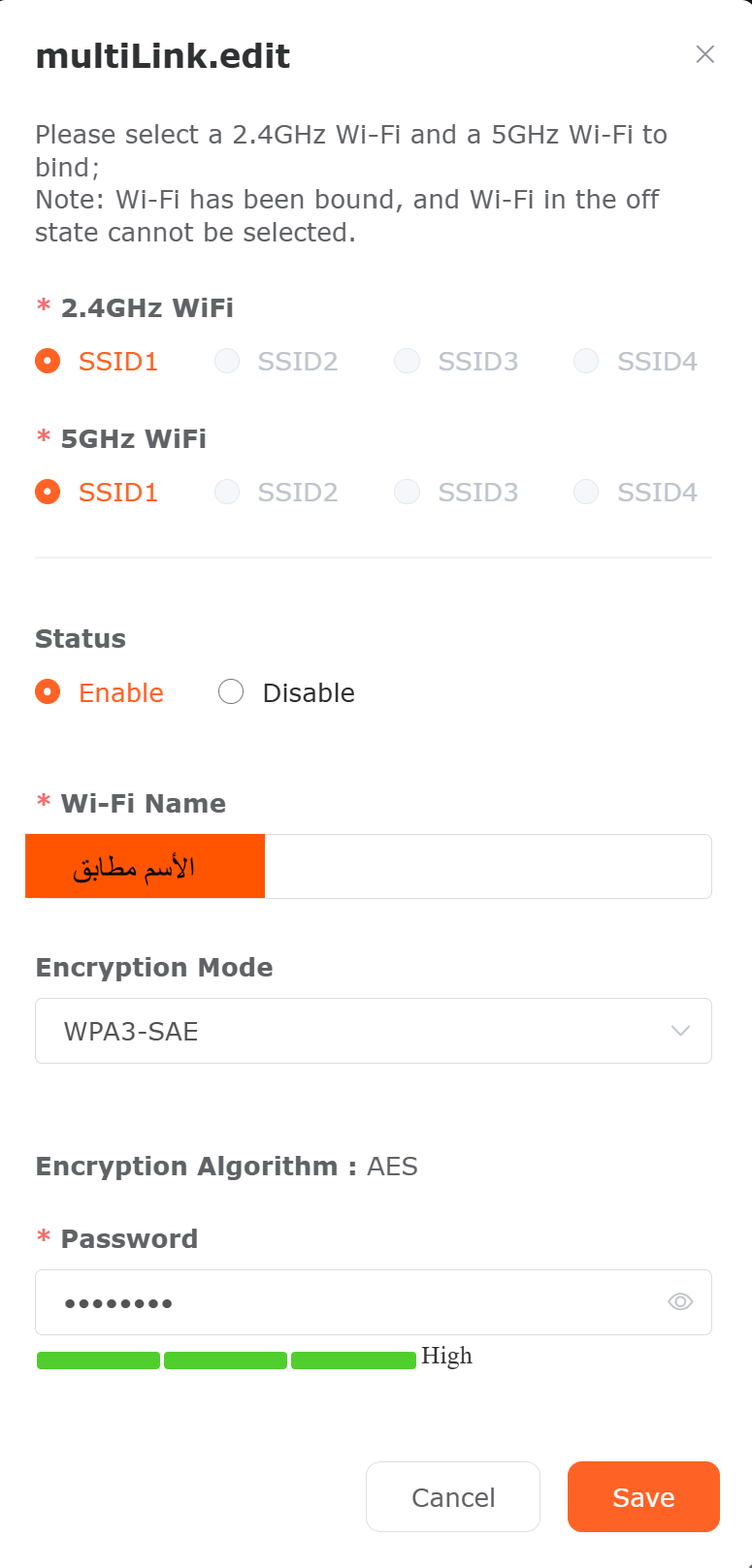Click the Wi-Fi Name input field

485,866
